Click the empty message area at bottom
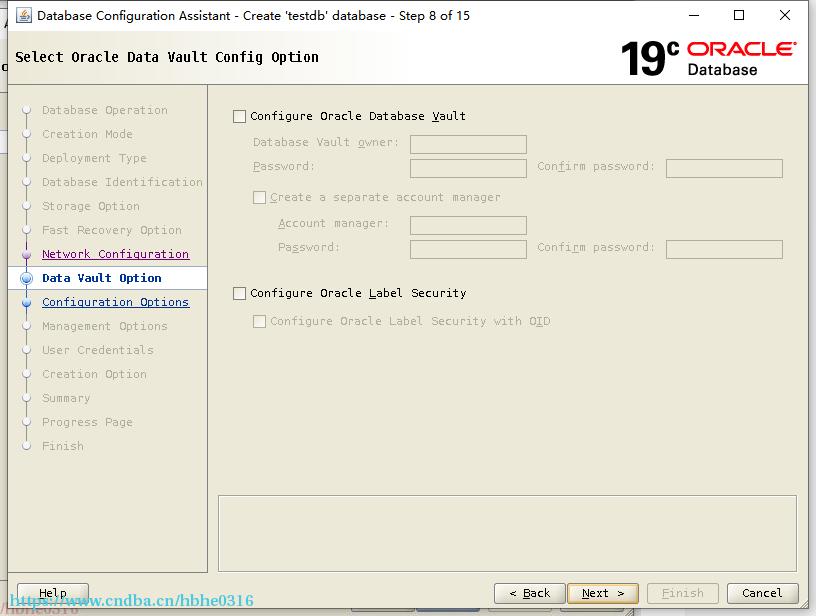Viewport: 816px width, 616px height. pyautogui.click(x=507, y=533)
